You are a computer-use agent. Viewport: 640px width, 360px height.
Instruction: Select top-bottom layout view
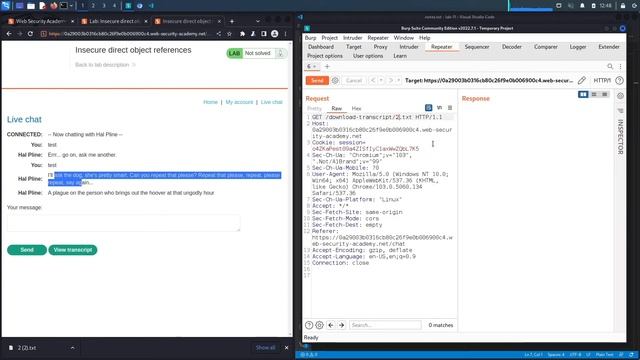click(594, 94)
